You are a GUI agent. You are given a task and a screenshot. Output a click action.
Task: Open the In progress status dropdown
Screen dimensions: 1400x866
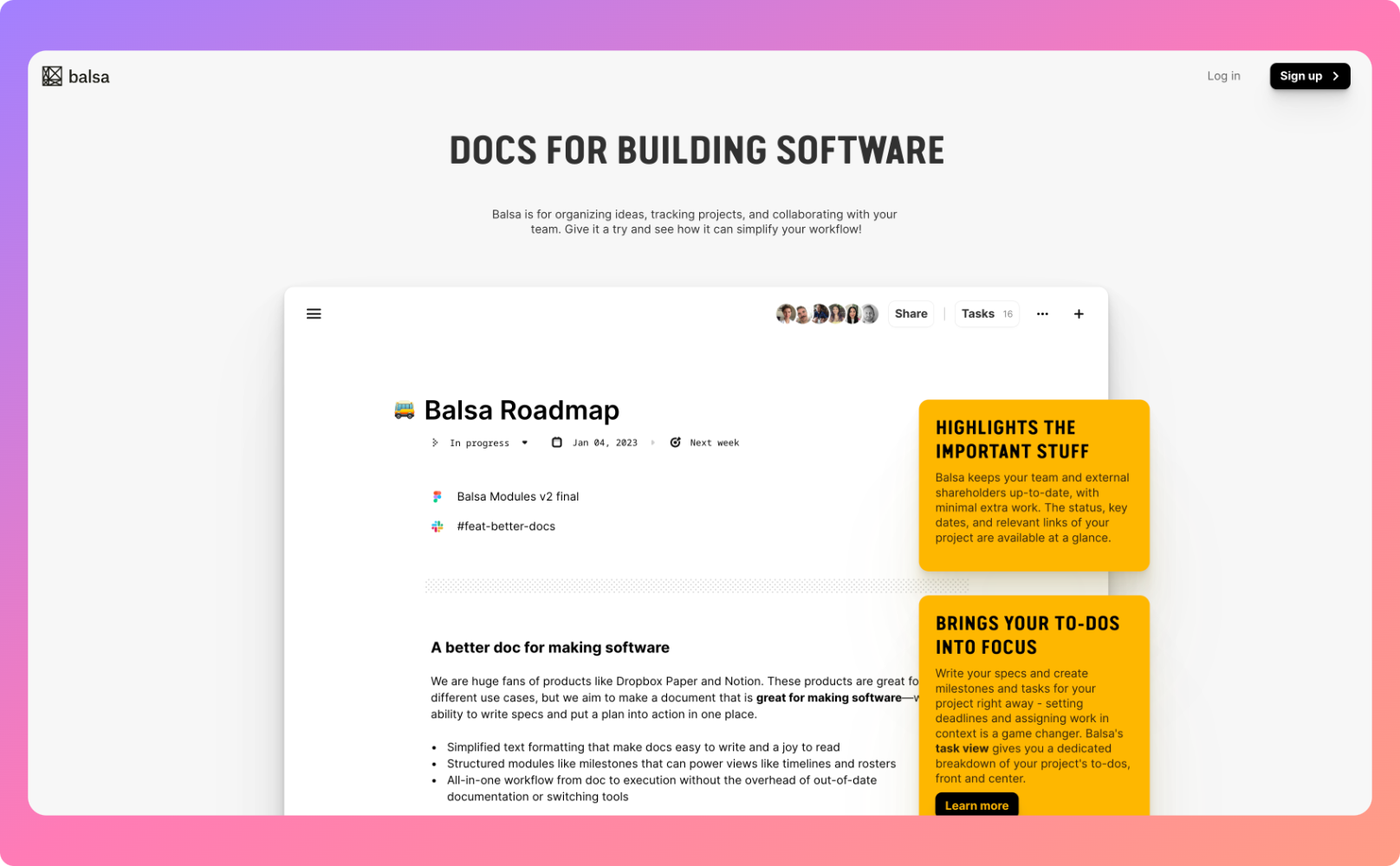pos(479,443)
